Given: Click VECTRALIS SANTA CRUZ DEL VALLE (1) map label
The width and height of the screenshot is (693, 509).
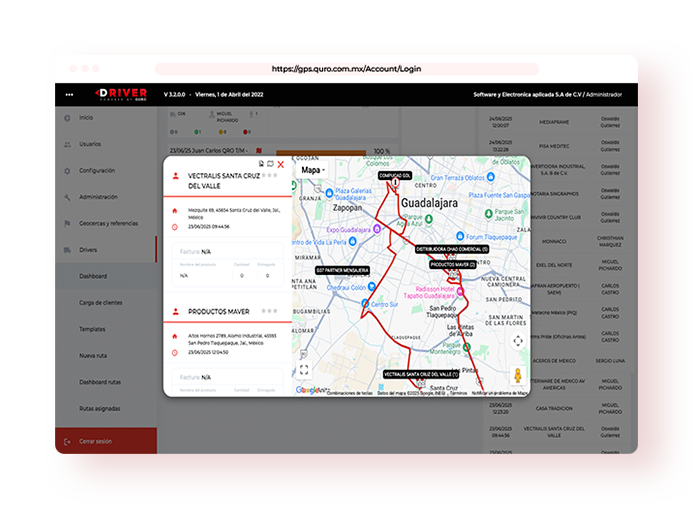Looking at the screenshot, I should [x=421, y=375].
